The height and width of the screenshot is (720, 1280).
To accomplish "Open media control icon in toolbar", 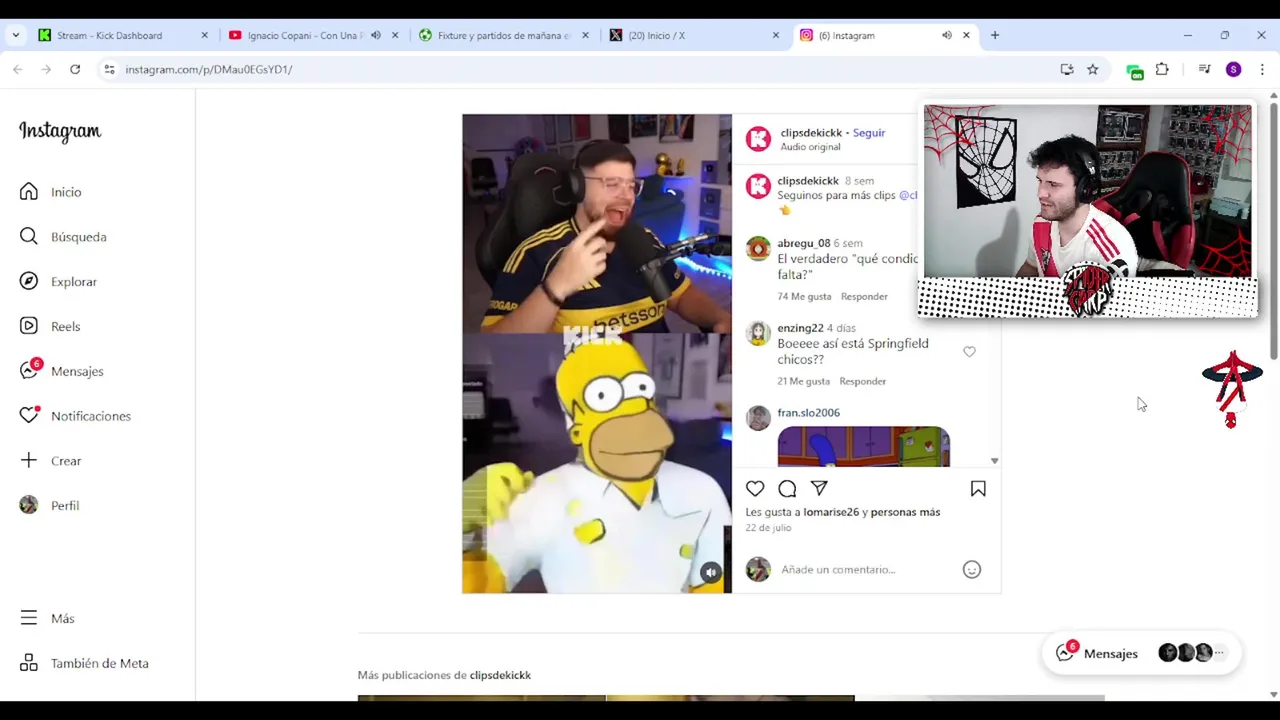I will pos(1204,69).
